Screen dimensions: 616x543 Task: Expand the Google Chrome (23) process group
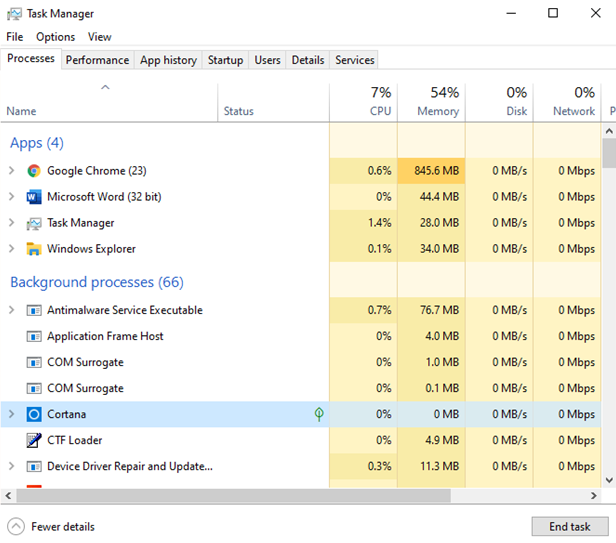tap(11, 171)
